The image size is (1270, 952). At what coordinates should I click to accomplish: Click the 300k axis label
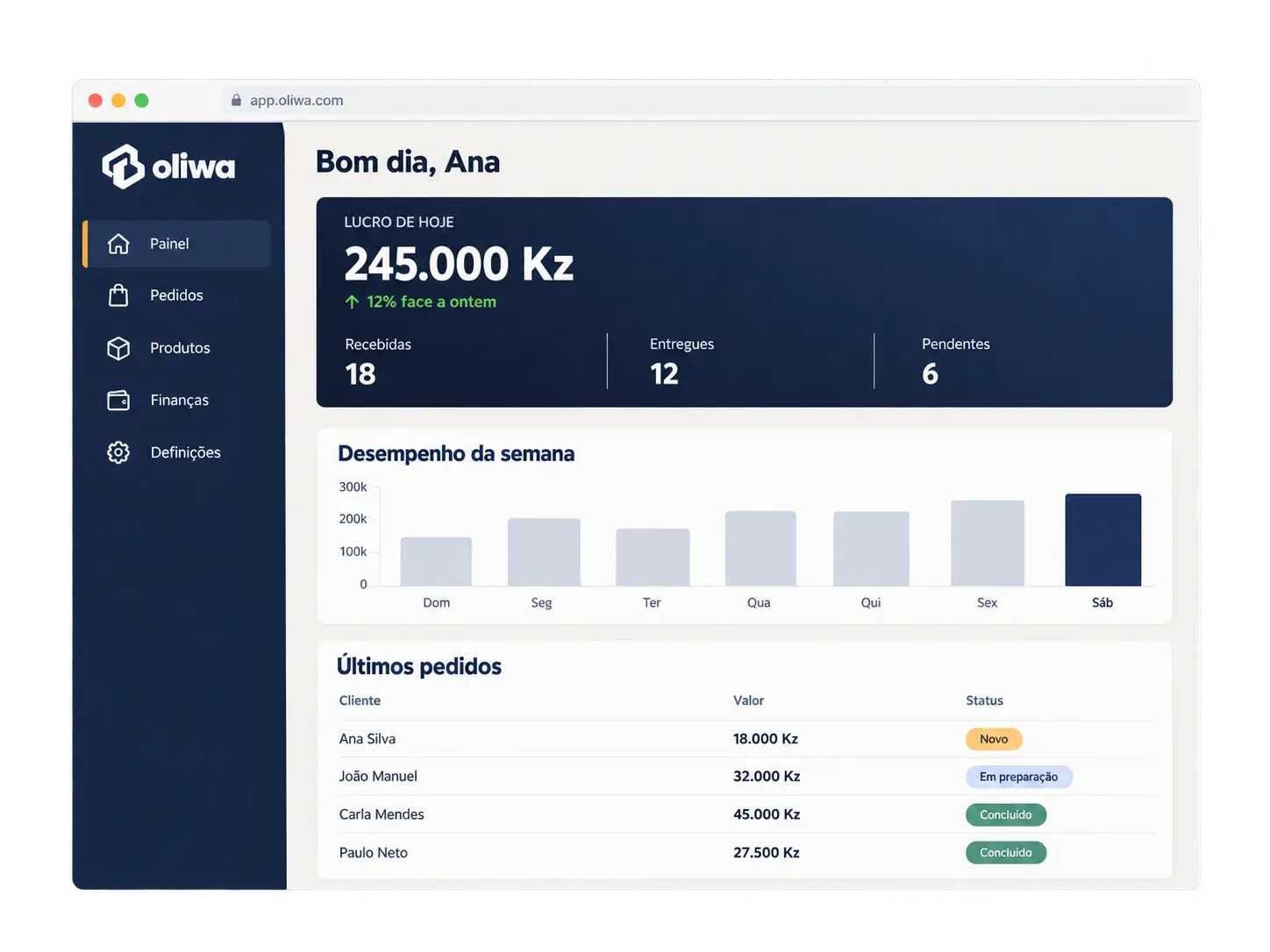pos(353,487)
